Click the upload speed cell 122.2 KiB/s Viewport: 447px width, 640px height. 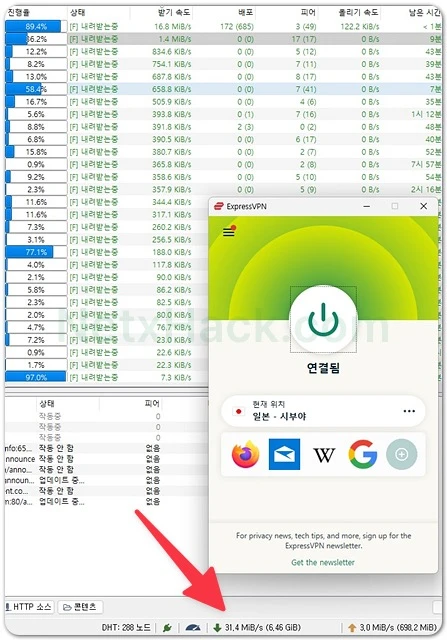pos(360,27)
